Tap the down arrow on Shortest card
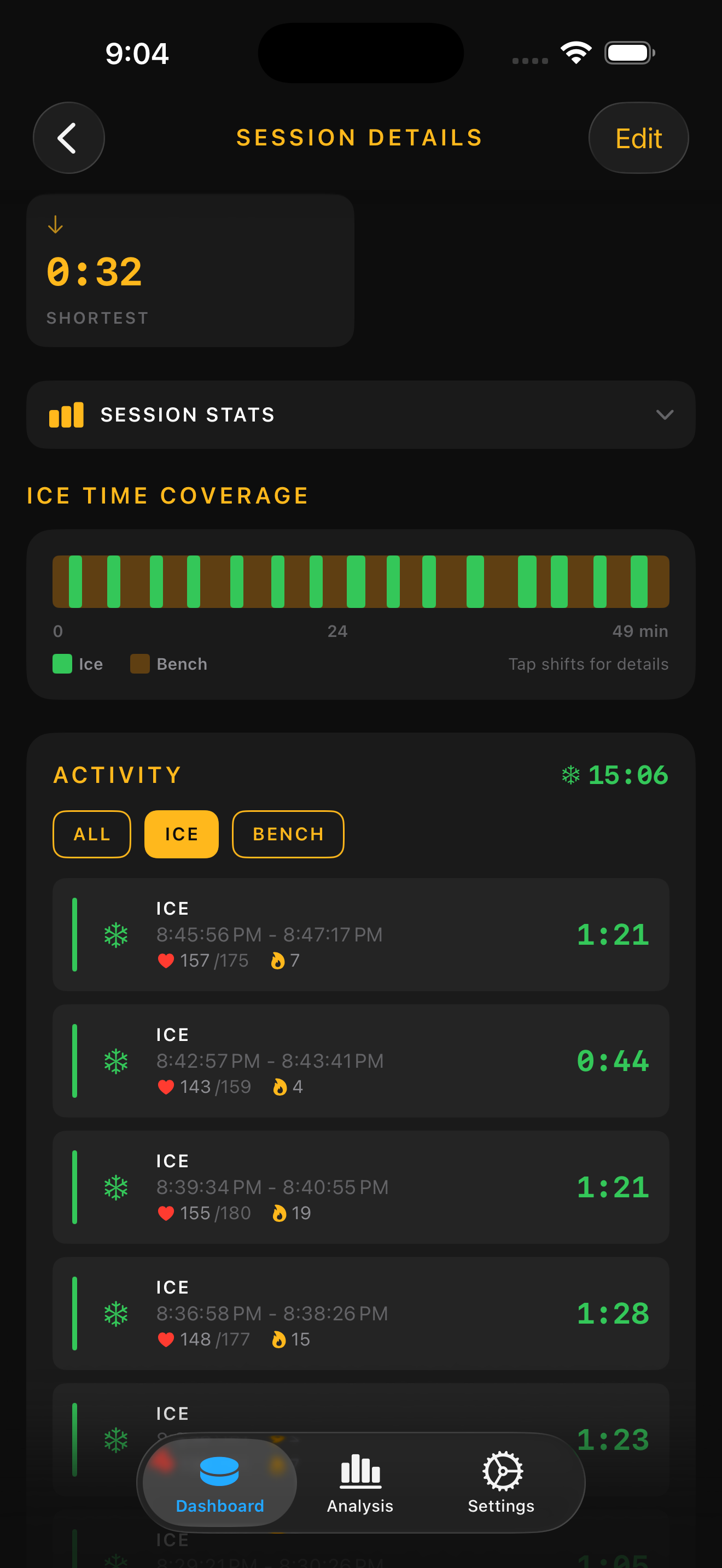 (55, 225)
